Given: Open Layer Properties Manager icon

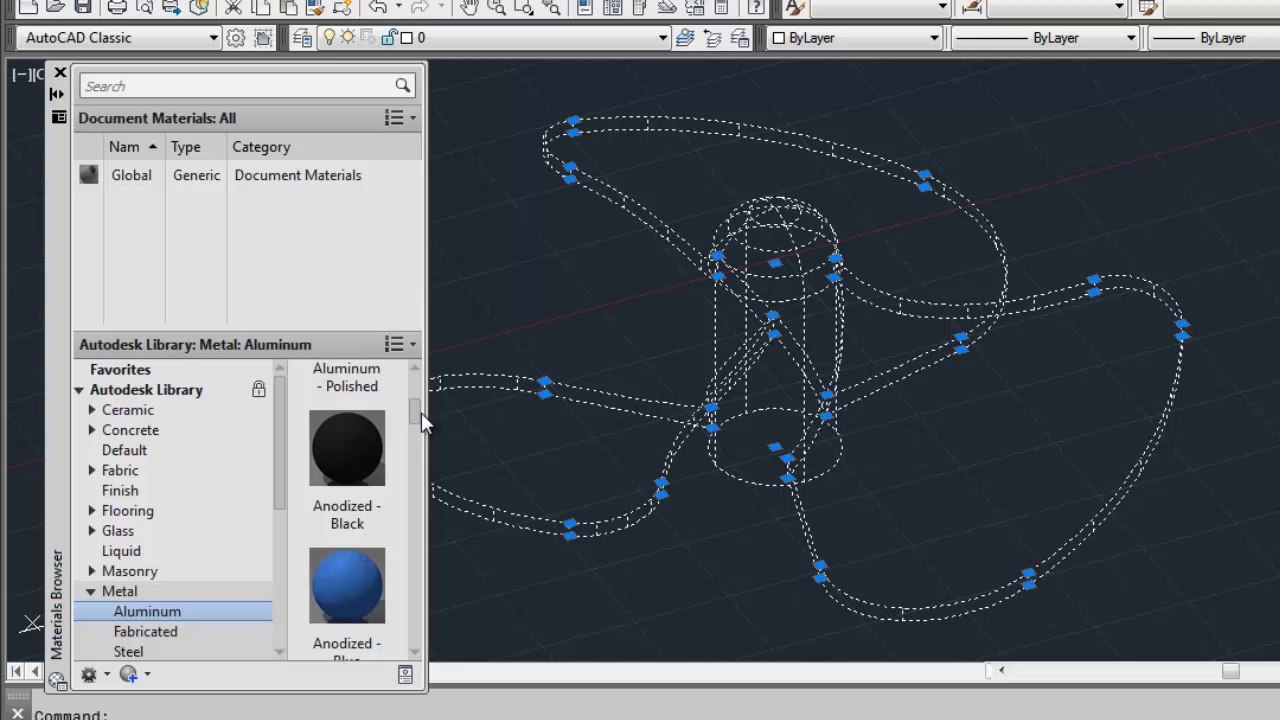Looking at the screenshot, I should [x=302, y=38].
